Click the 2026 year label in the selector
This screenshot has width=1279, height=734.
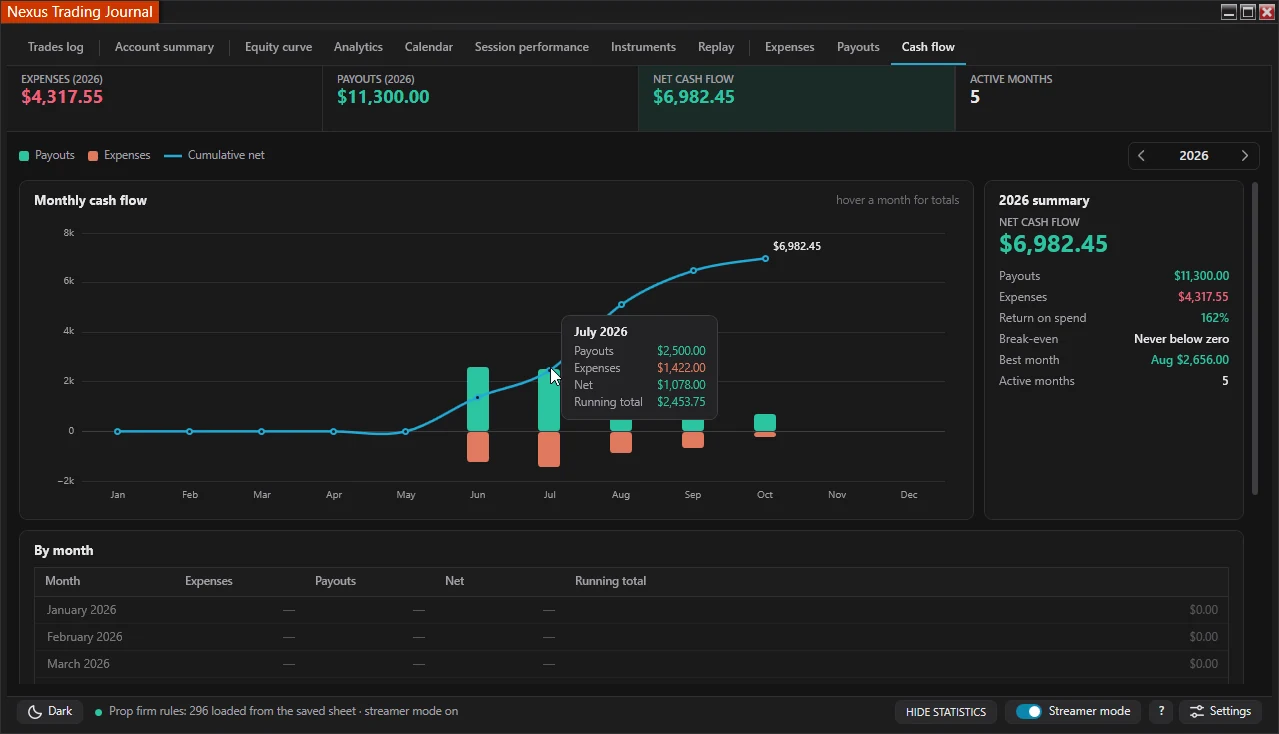[x=1194, y=156]
